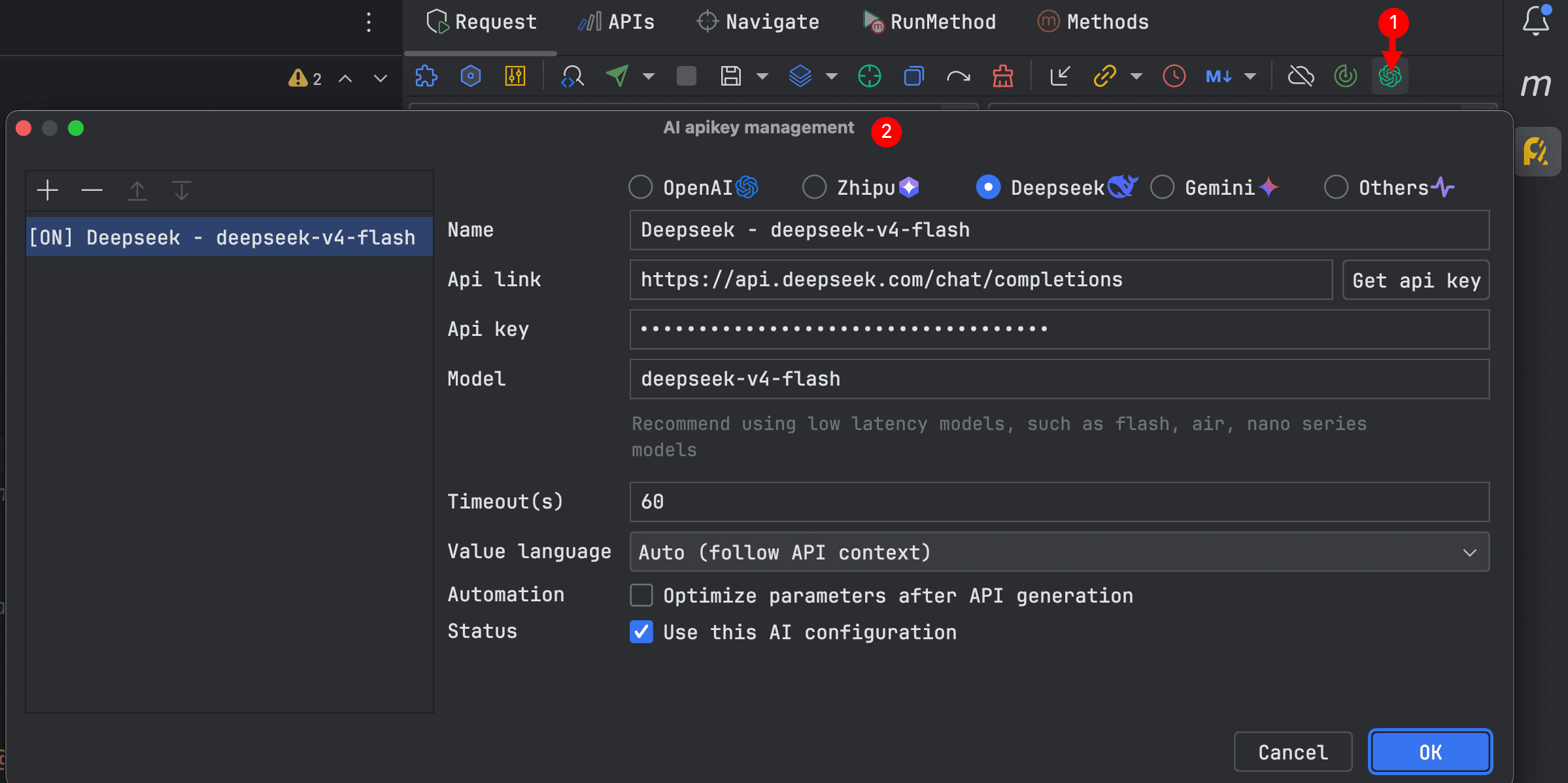Switch to the Navigate tab
The height and width of the screenshot is (783, 1568).
coord(757,22)
